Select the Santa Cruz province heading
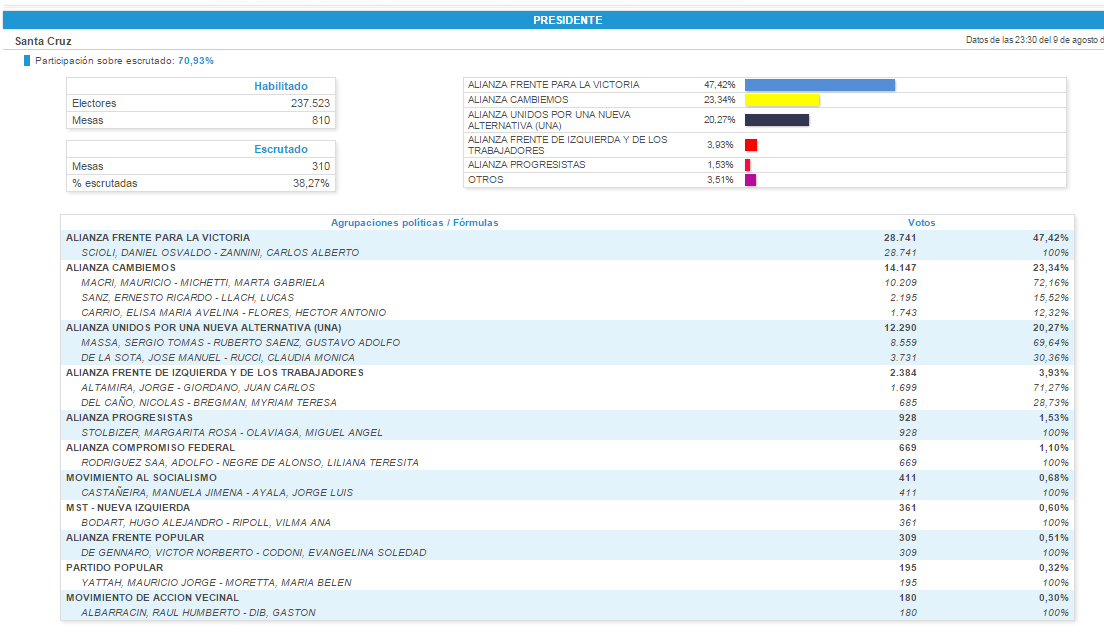 tap(43, 42)
